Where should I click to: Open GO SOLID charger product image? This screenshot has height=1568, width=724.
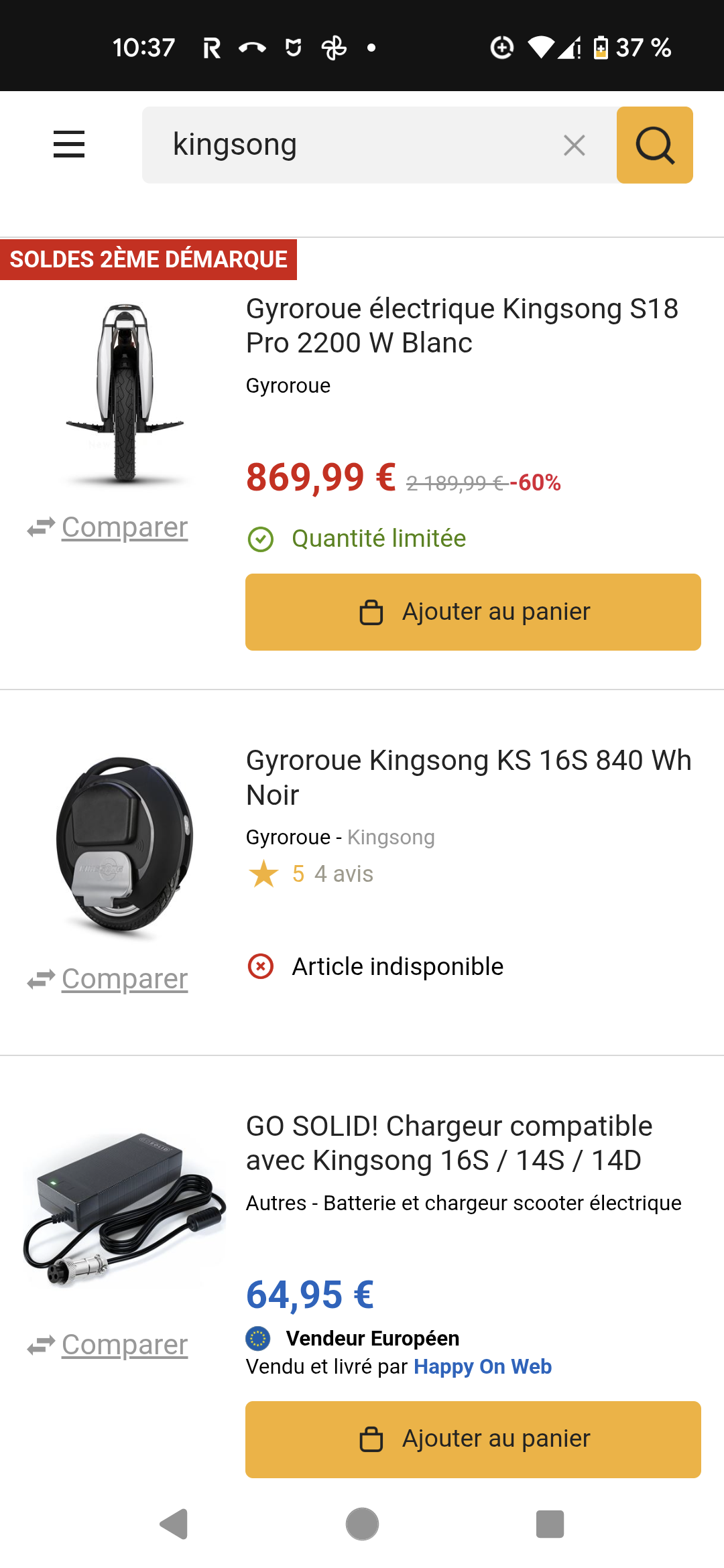125,1210
